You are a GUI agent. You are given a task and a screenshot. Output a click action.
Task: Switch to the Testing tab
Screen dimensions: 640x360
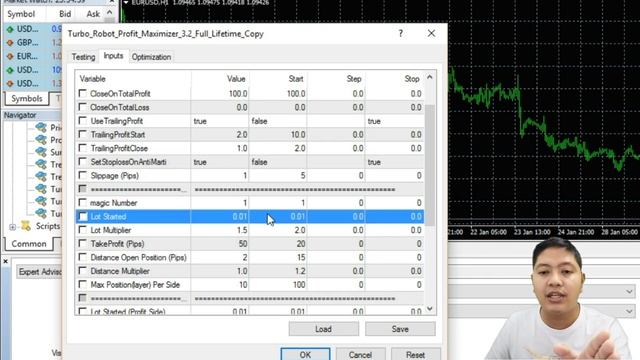click(83, 57)
